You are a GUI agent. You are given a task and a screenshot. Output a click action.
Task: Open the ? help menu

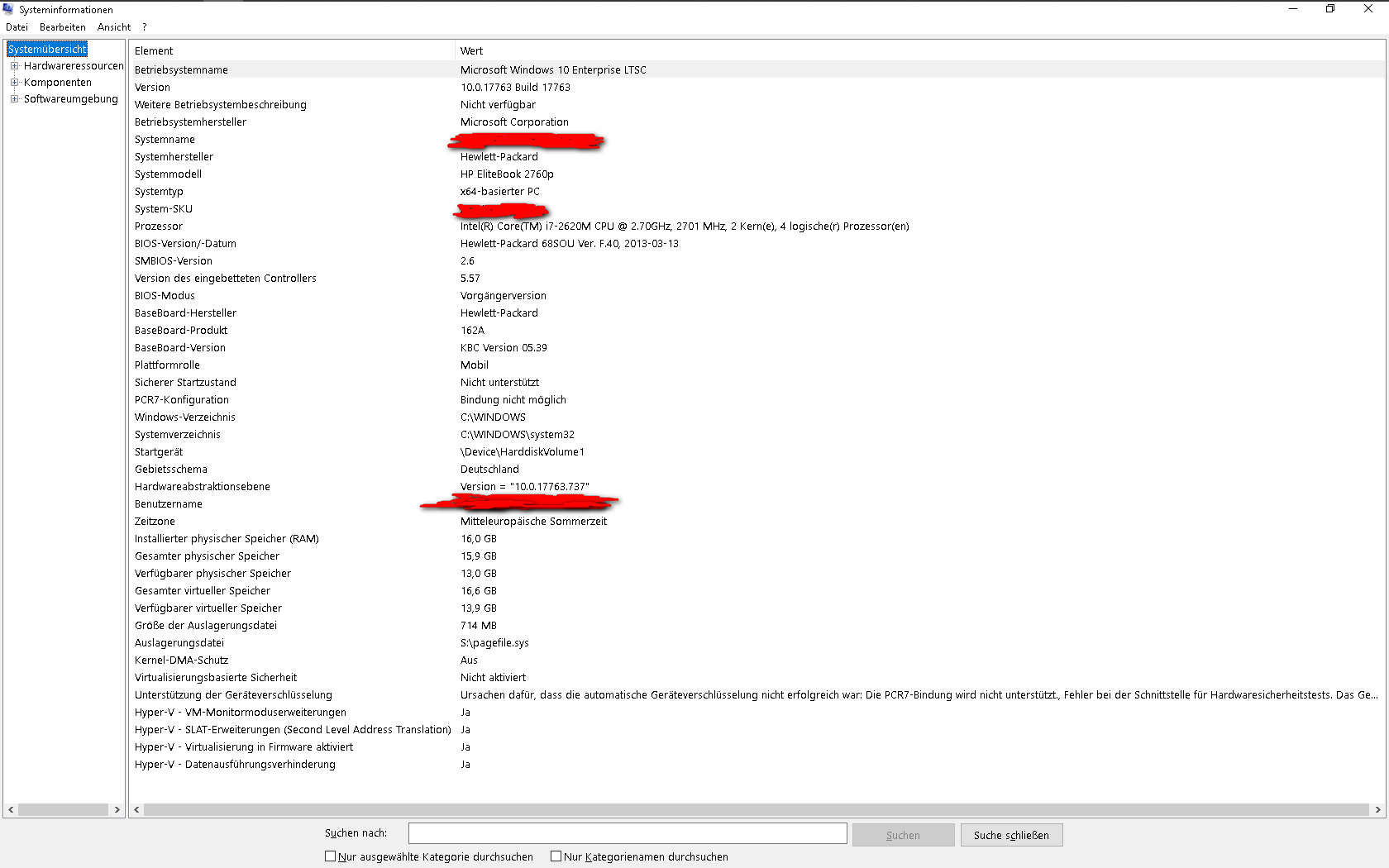coord(145,27)
